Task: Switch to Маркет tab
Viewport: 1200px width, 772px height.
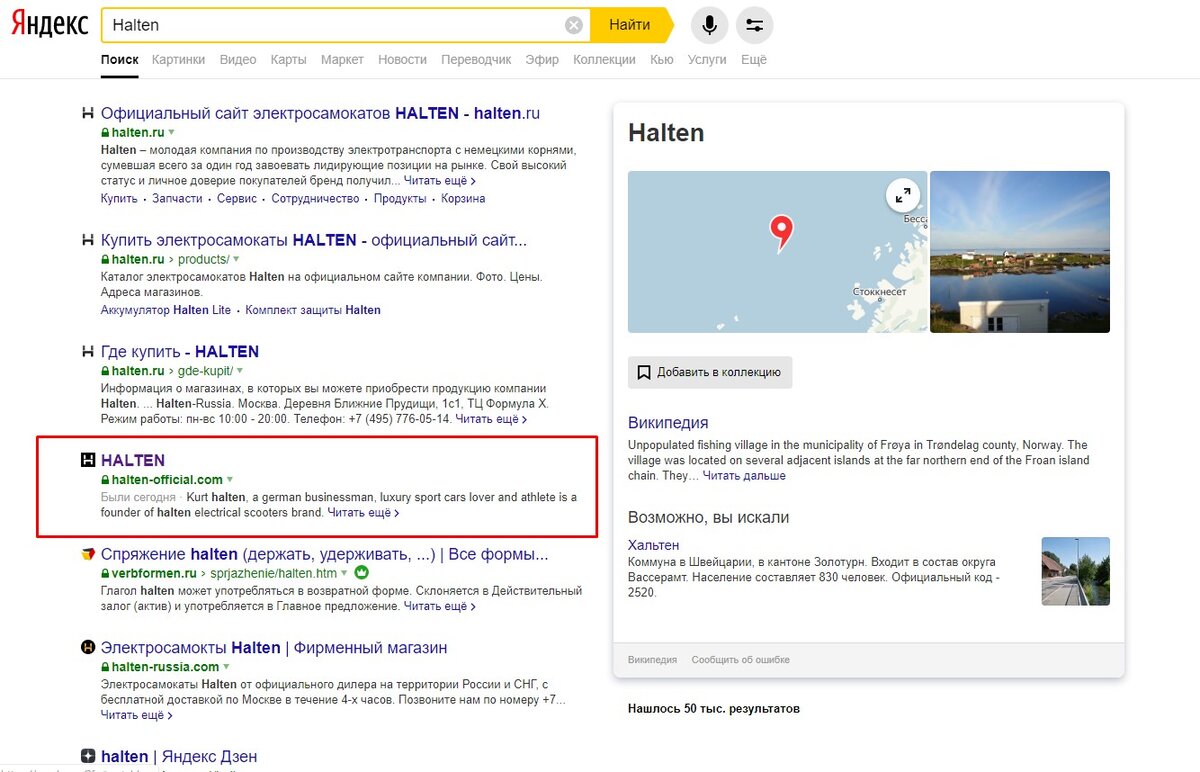Action: tap(342, 60)
